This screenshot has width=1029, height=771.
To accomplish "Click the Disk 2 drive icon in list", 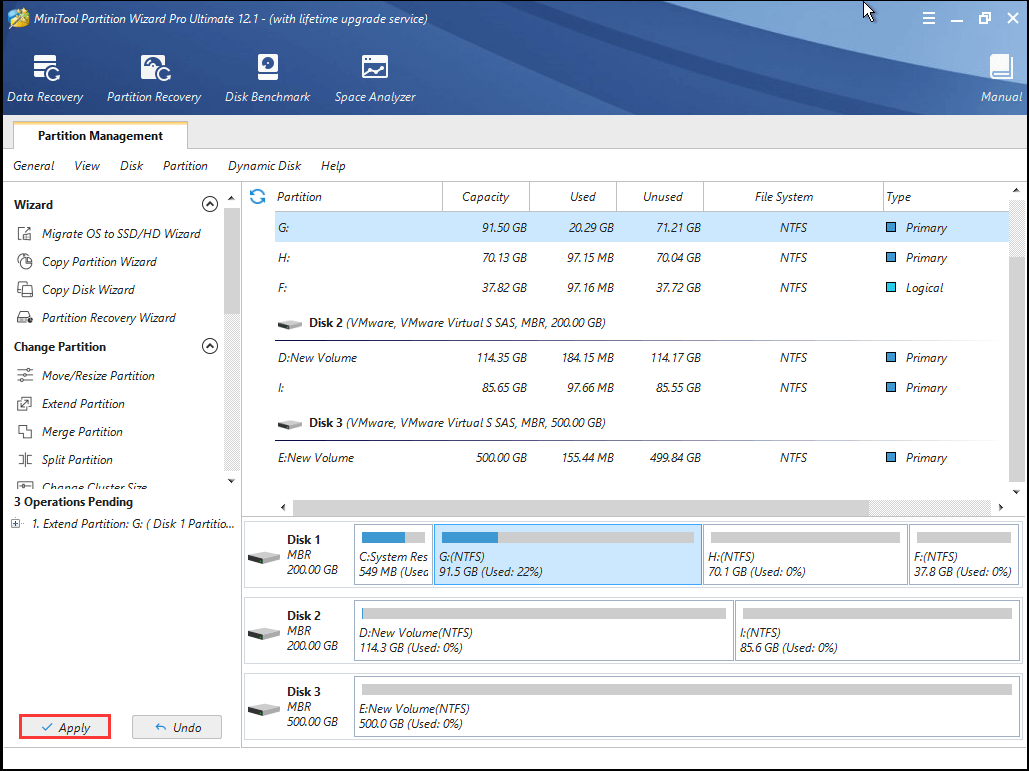I will tap(289, 324).
